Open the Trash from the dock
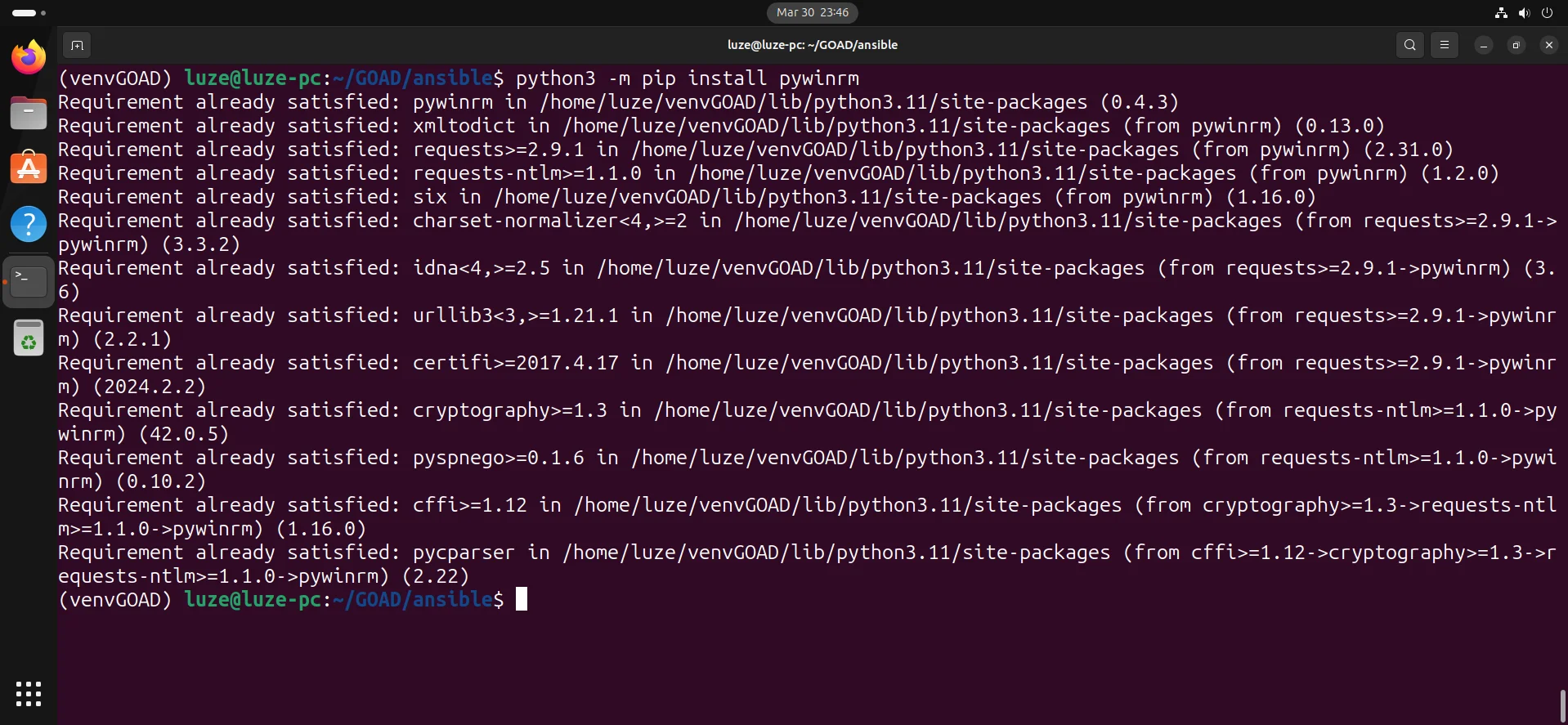 point(29,338)
